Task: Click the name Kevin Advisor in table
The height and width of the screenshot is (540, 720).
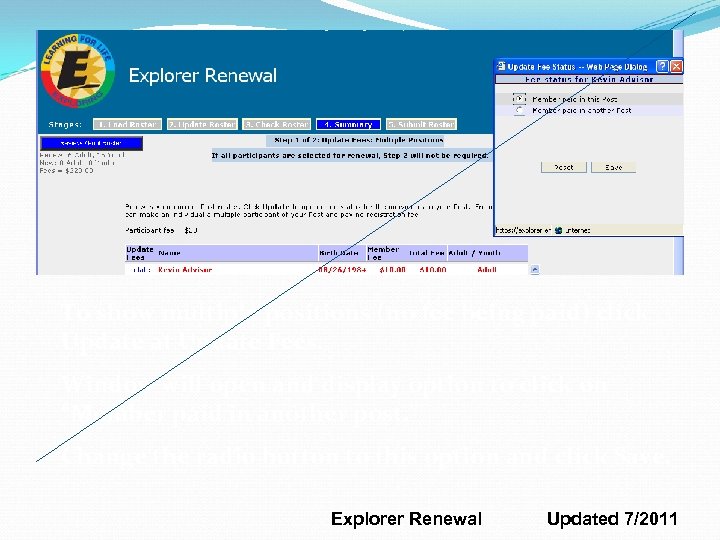Action: [185, 270]
